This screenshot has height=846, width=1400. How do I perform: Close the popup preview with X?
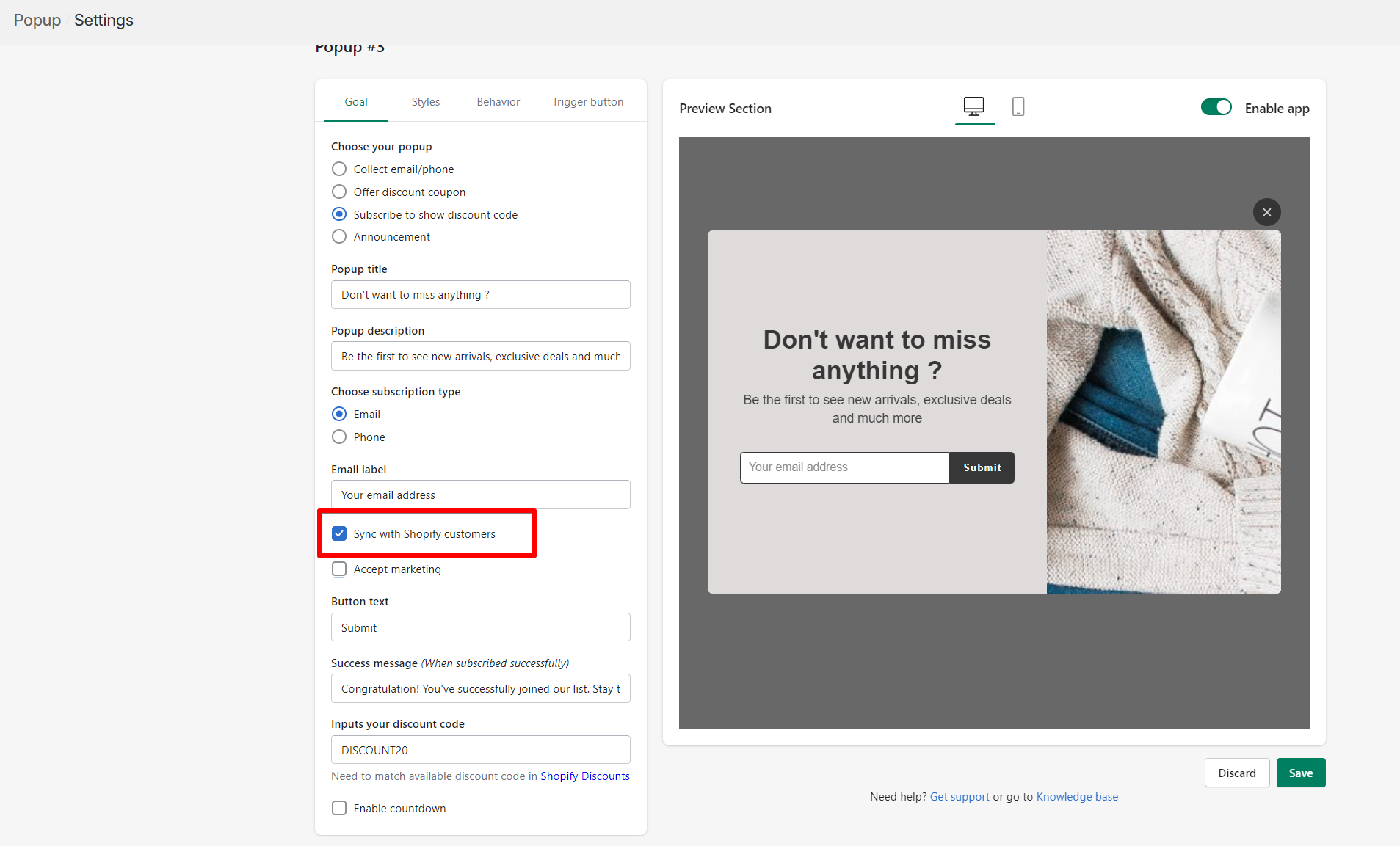click(1266, 212)
